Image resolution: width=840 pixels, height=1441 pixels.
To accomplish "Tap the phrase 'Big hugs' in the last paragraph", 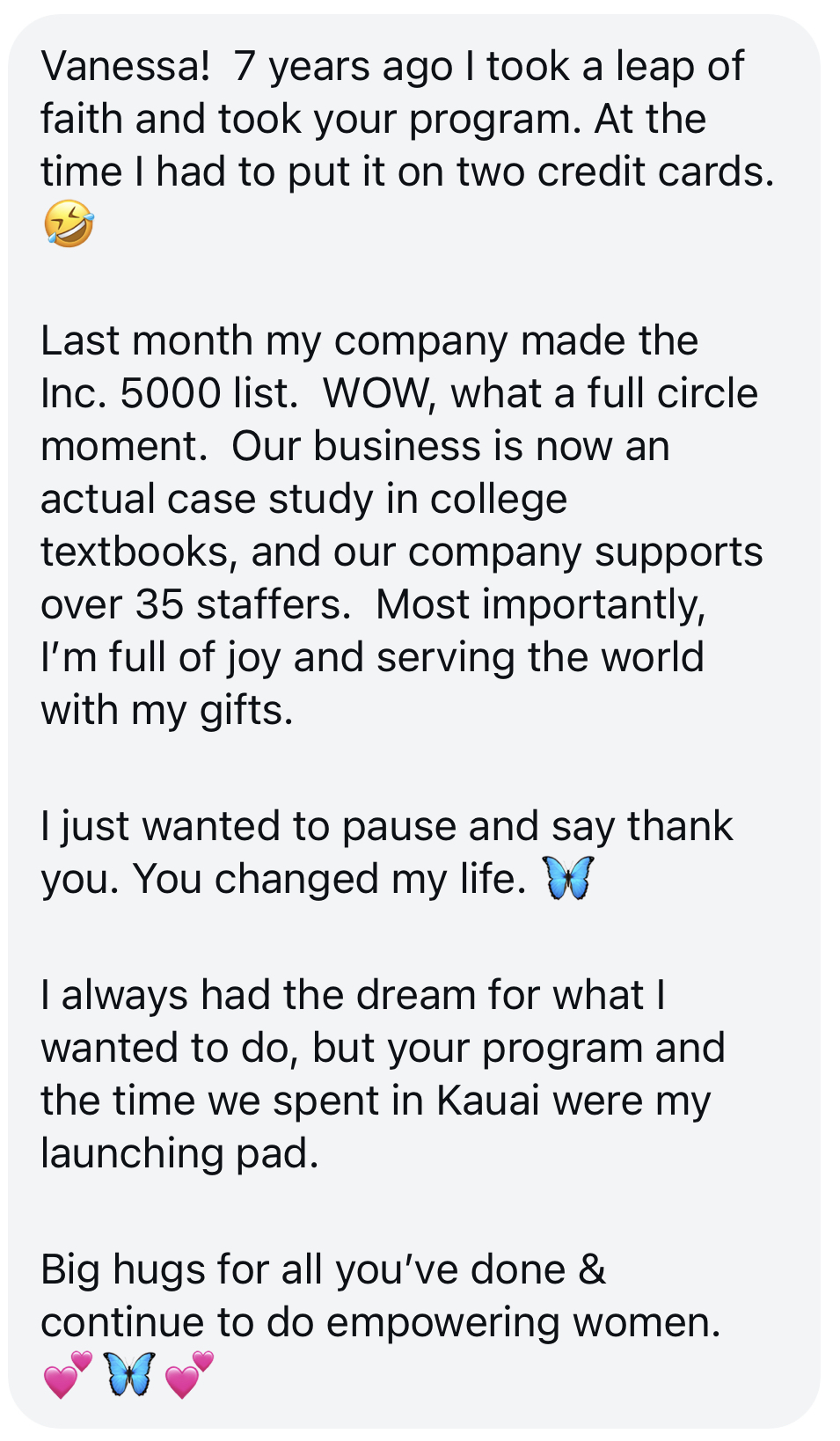I will coord(123,1270).
